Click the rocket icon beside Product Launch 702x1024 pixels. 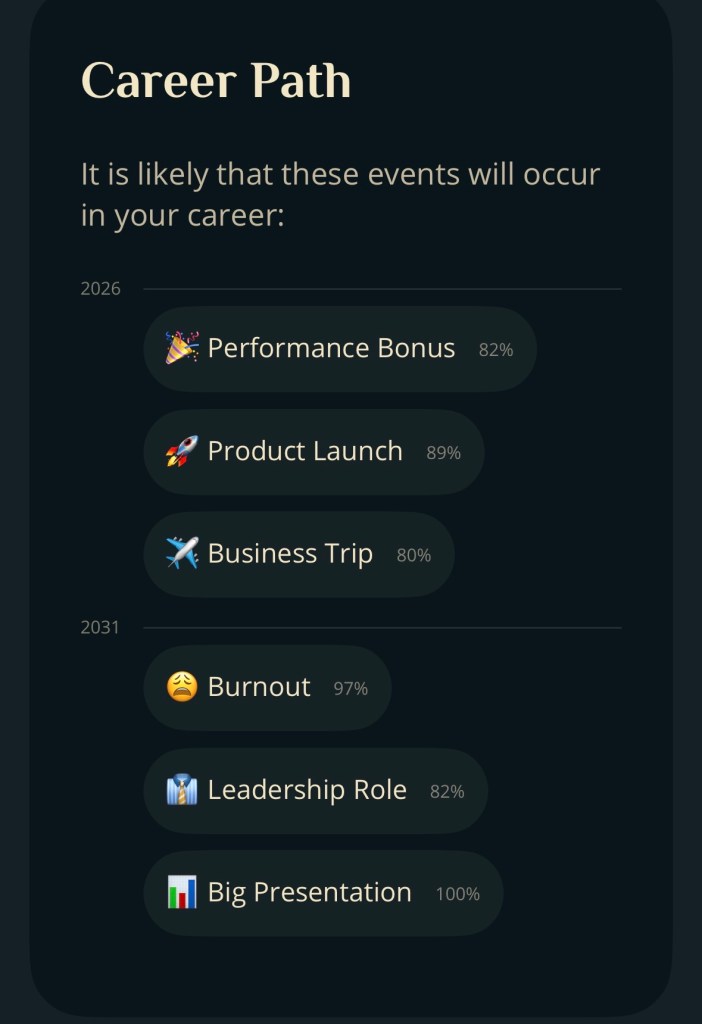point(182,451)
